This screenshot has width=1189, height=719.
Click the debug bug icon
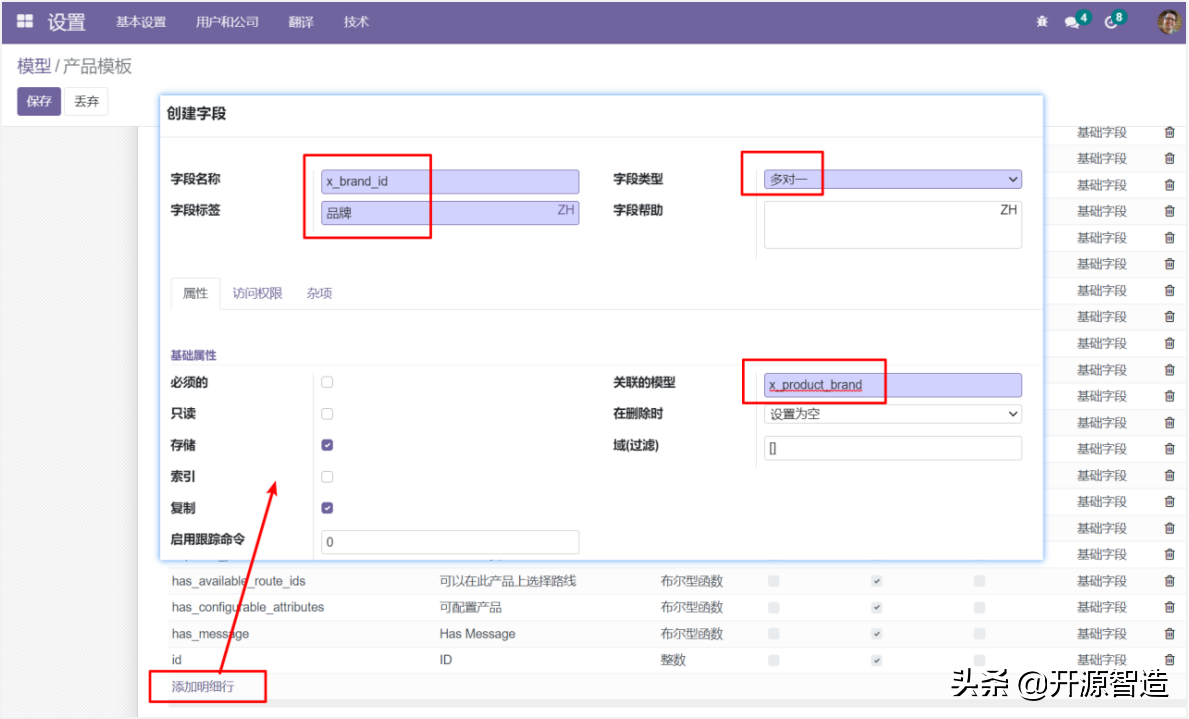1042,22
